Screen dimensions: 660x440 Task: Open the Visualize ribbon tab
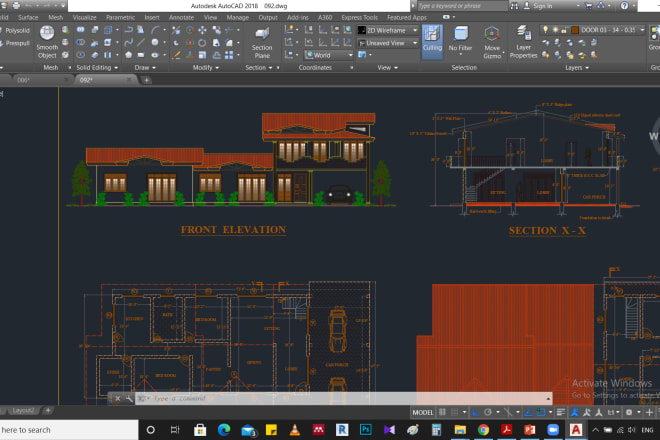(85, 17)
